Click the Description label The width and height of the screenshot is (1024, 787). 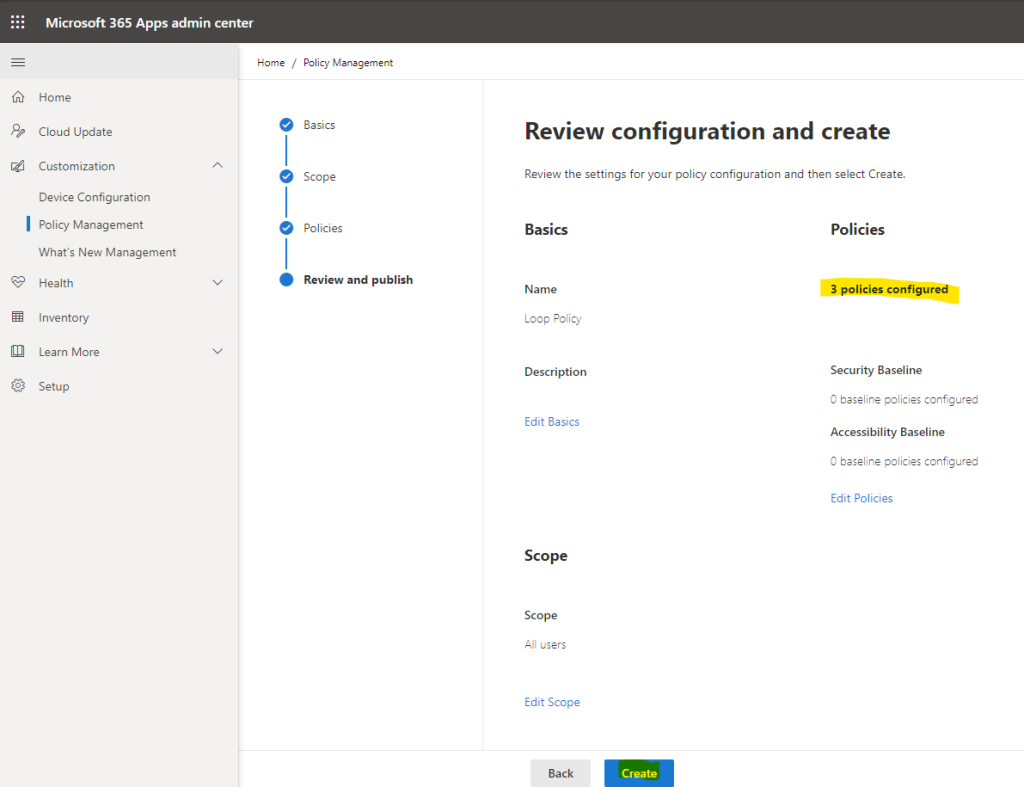click(555, 372)
